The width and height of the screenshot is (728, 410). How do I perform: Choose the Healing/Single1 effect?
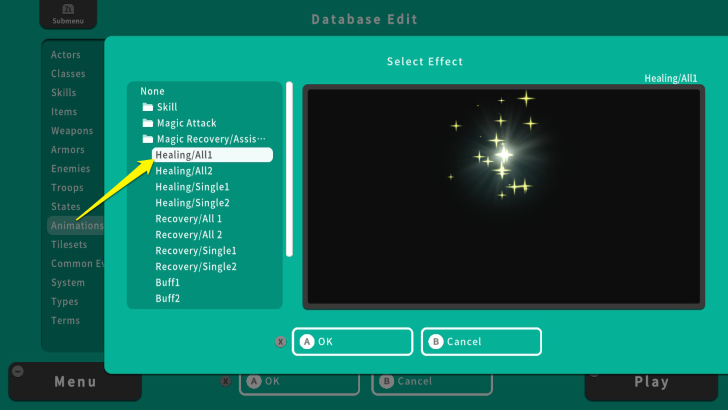192,187
